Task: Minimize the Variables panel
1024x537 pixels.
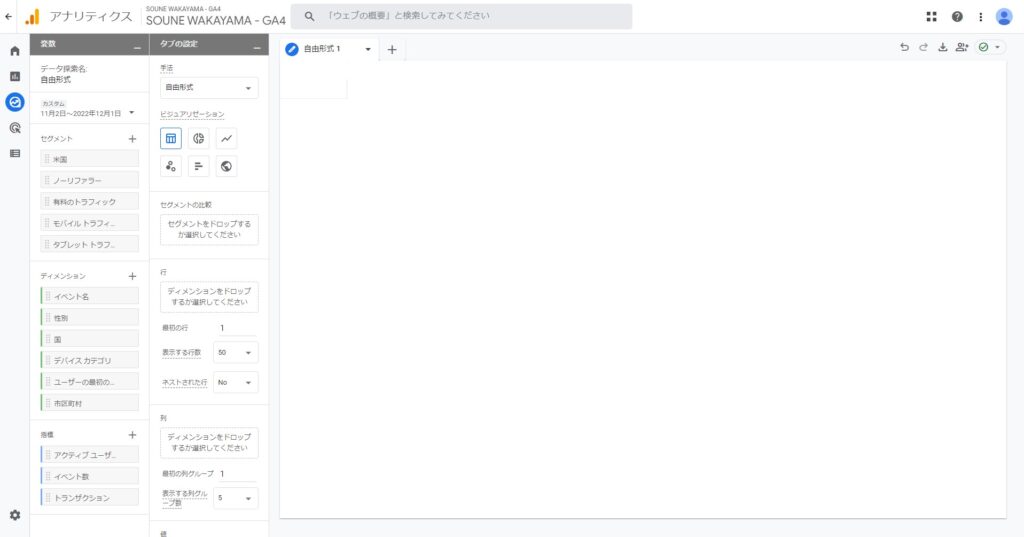Action: [137, 47]
